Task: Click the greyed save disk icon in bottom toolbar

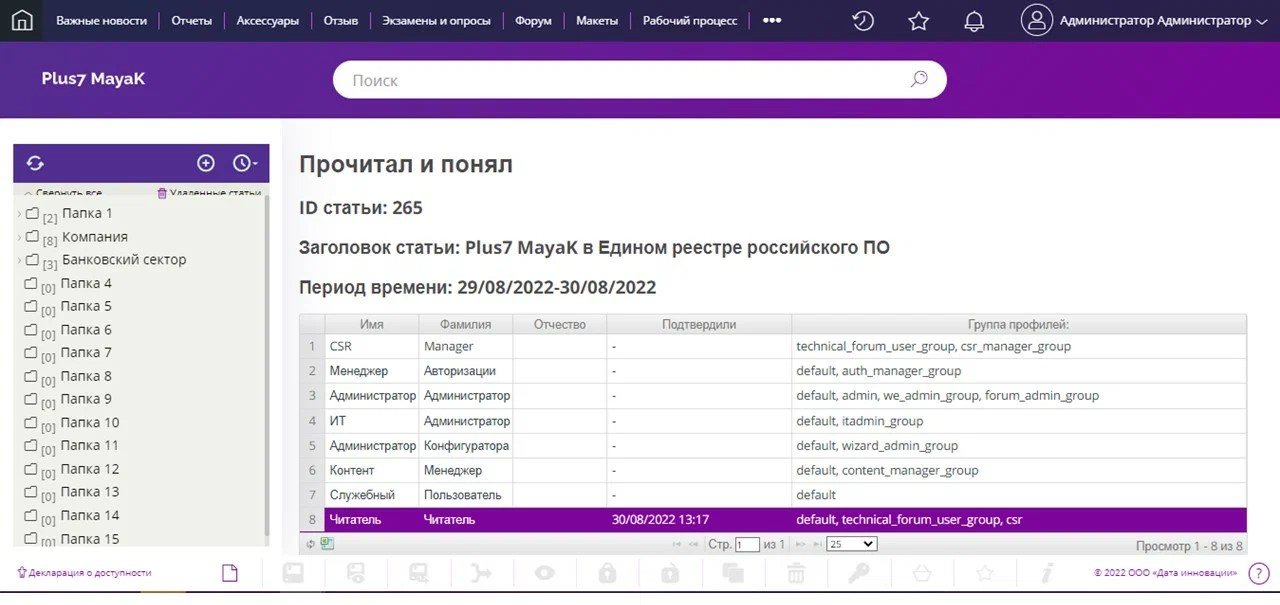Action: (x=293, y=573)
